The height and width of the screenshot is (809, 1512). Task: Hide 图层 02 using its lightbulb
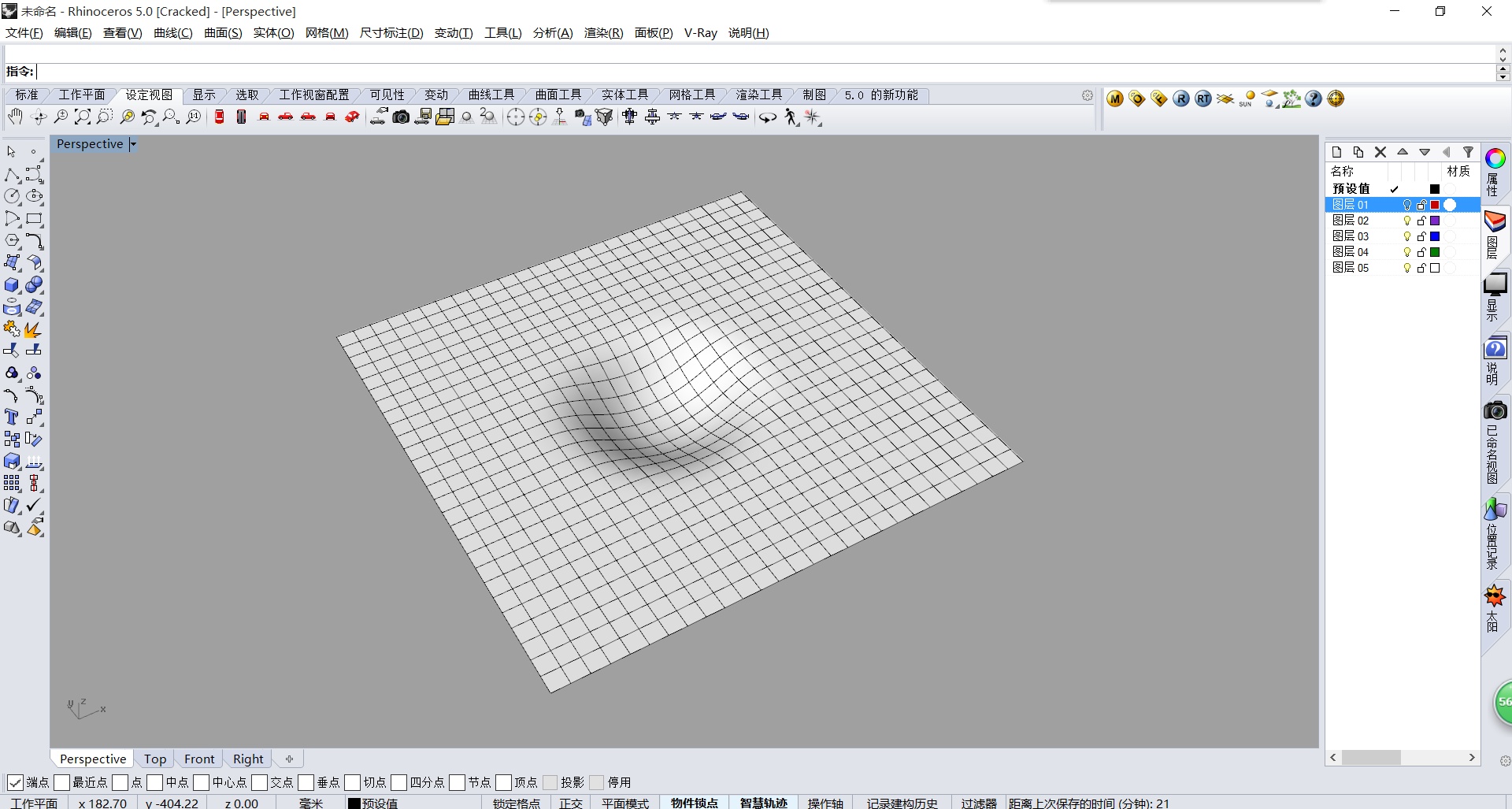(x=1407, y=221)
